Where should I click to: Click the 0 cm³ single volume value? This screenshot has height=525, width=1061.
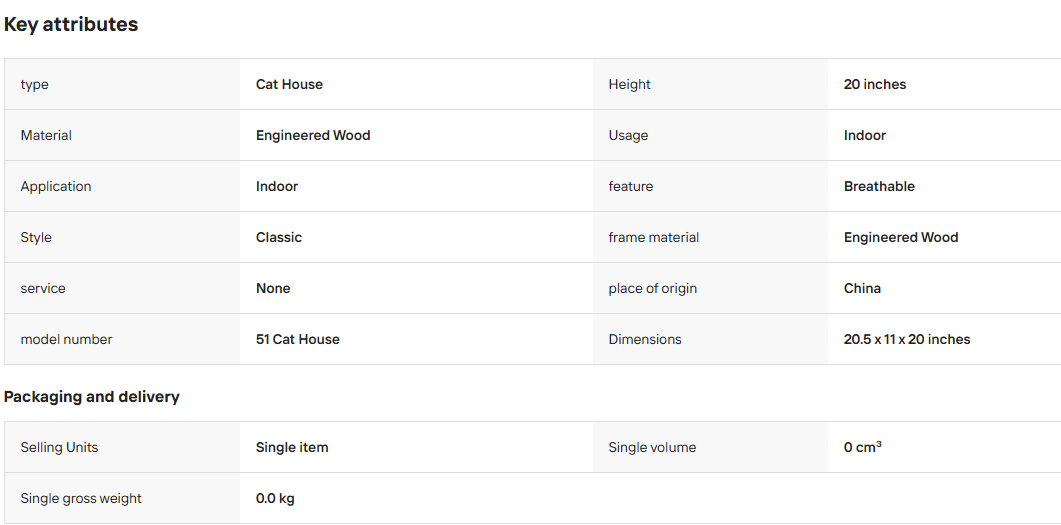click(862, 447)
